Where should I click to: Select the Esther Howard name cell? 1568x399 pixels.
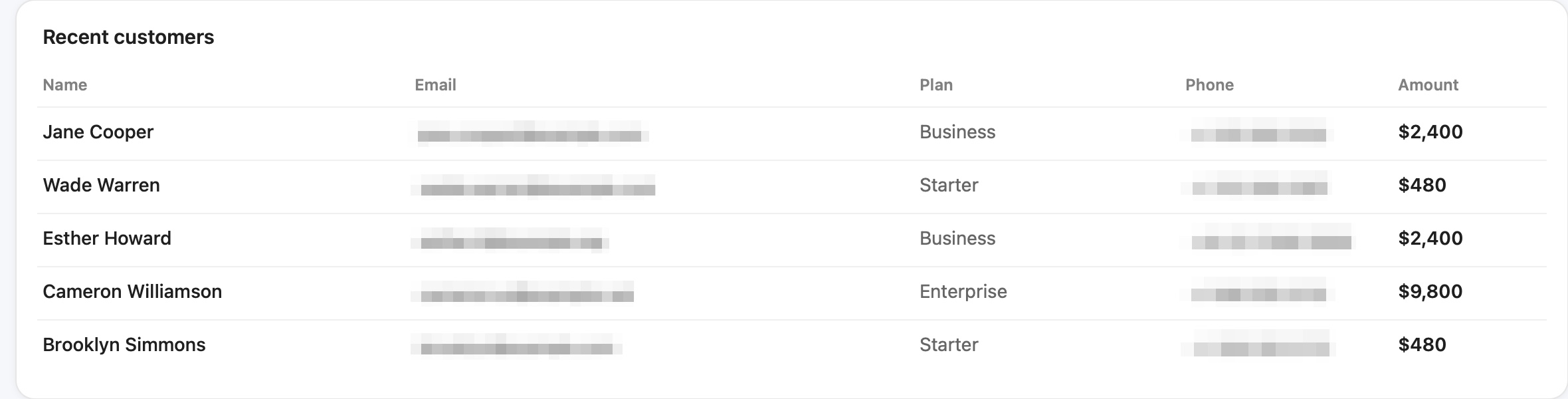[x=107, y=238]
